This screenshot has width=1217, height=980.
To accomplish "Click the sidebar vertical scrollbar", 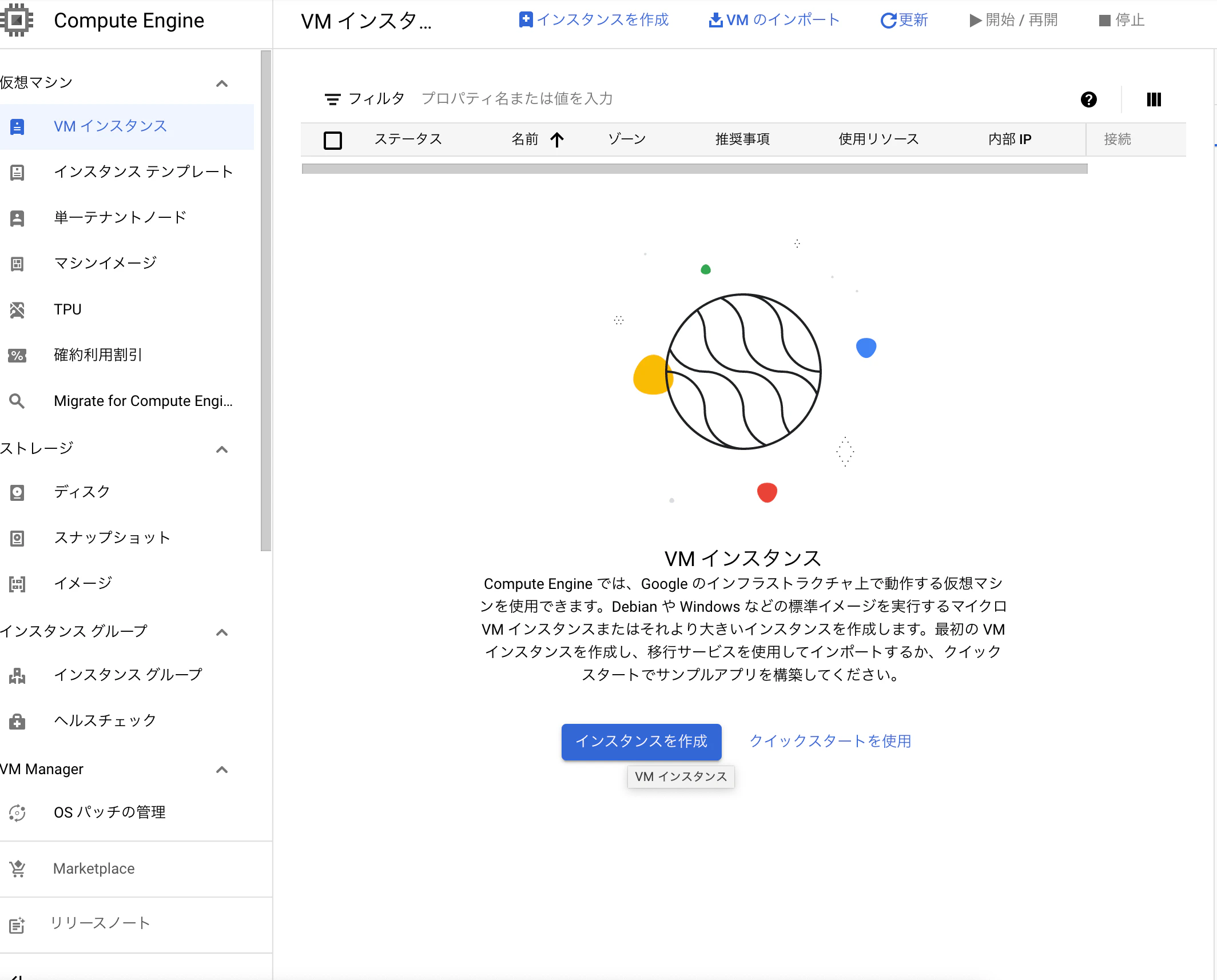I will click(x=266, y=301).
